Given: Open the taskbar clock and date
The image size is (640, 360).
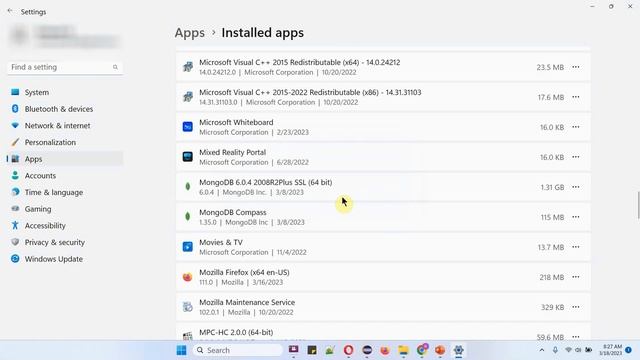Looking at the screenshot, I should pyautogui.click(x=611, y=350).
